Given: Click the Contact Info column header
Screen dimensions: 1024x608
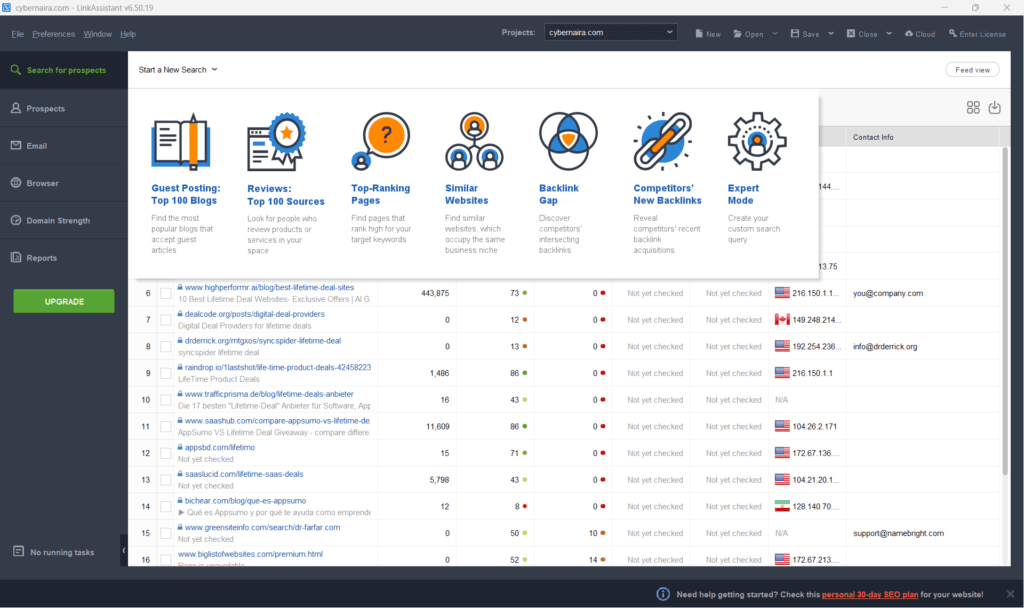Looking at the screenshot, I should tap(922, 137).
